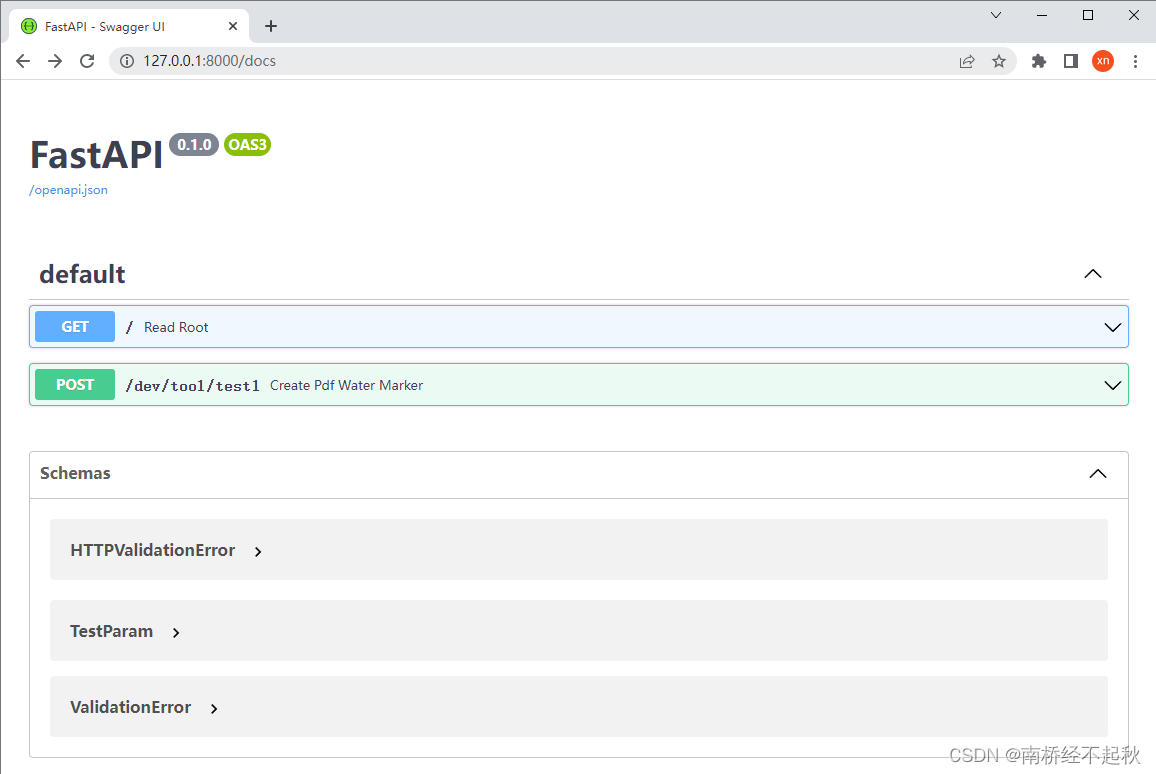Viewport: 1156px width, 774px height.
Task: Click the /dev/tool/test1 path text
Action: (192, 386)
